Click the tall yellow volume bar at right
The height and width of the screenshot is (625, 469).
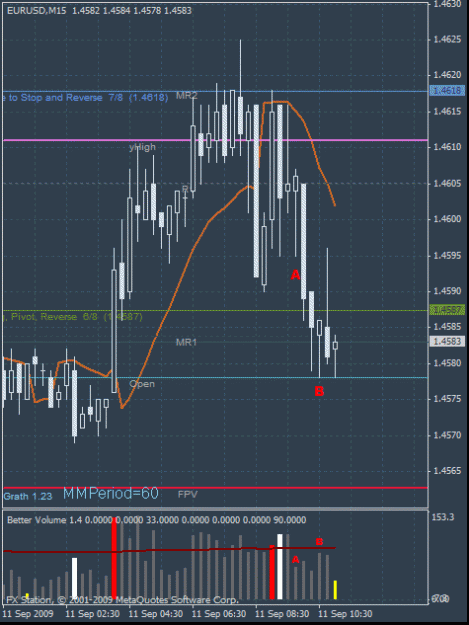click(x=336, y=590)
